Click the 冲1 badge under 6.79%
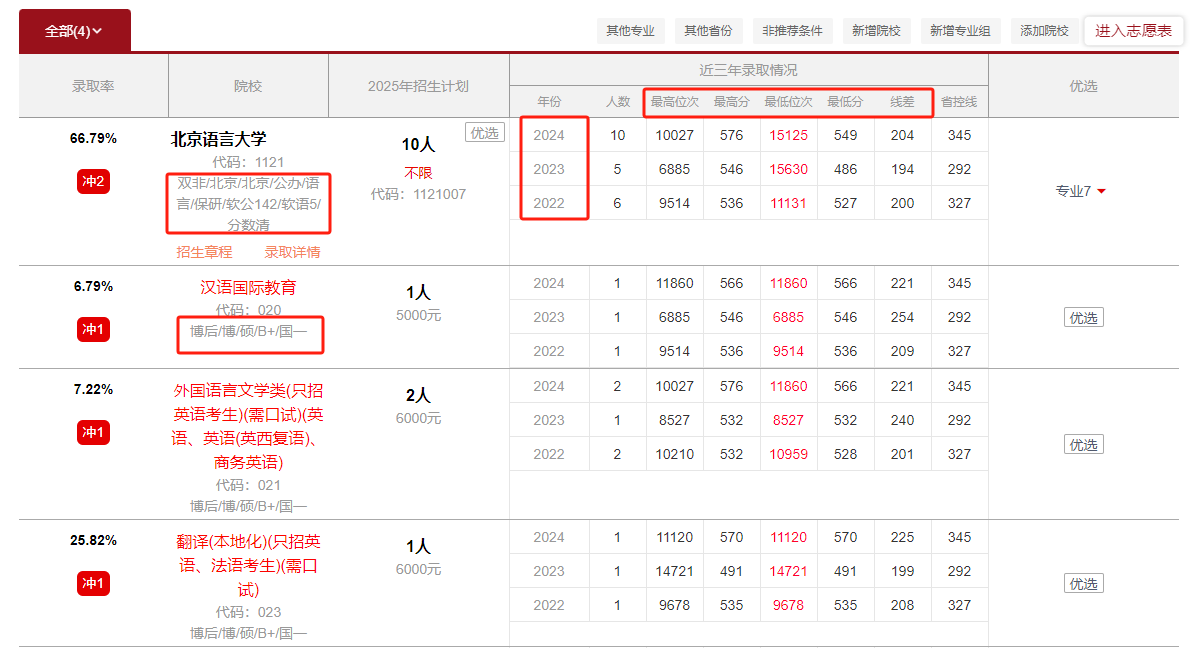This screenshot has width=1195, height=648. (x=93, y=329)
